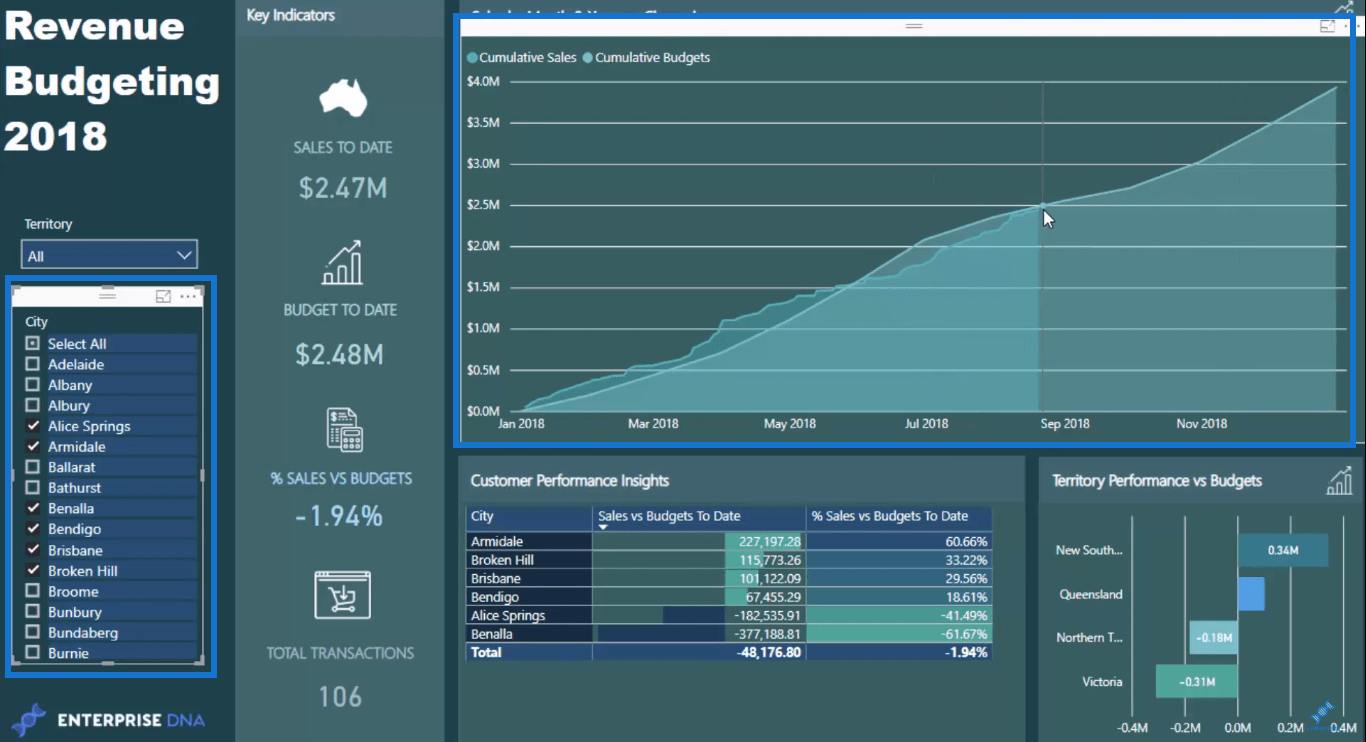Uncheck the Broken Hill checkbox
Screen dimensions: 1366x742
(33, 571)
